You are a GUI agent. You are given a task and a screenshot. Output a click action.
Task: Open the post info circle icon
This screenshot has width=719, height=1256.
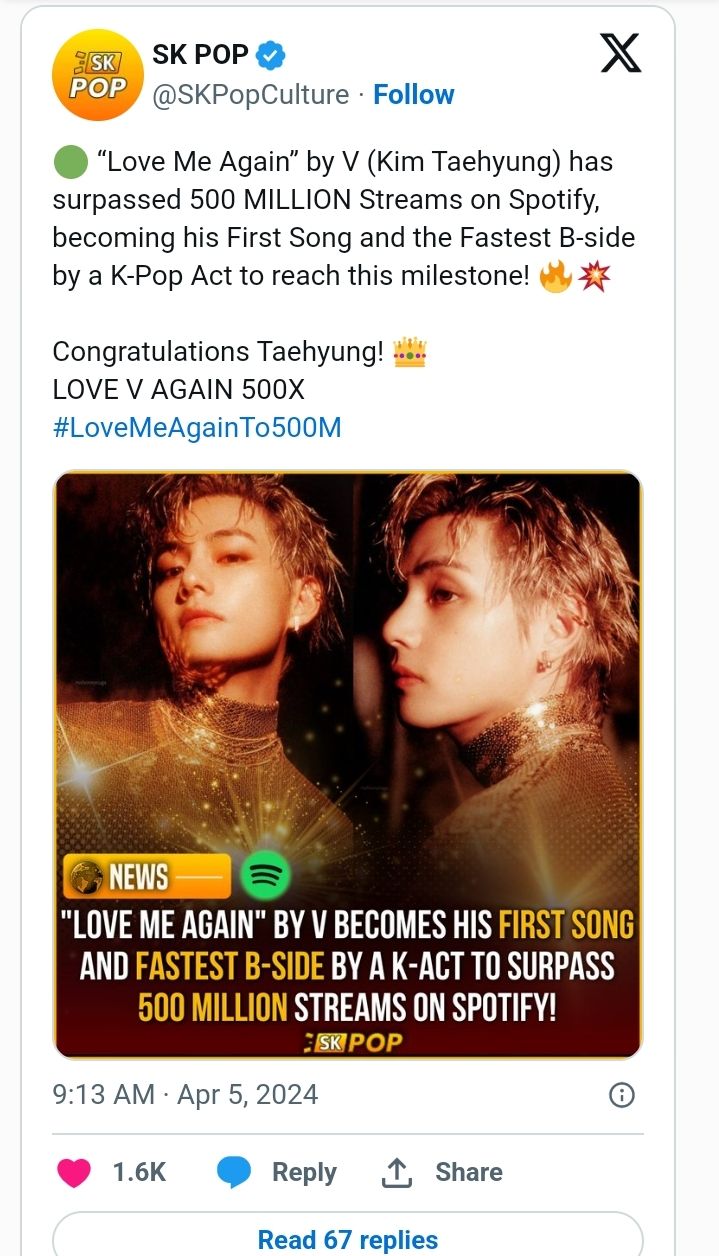pyautogui.click(x=621, y=1095)
